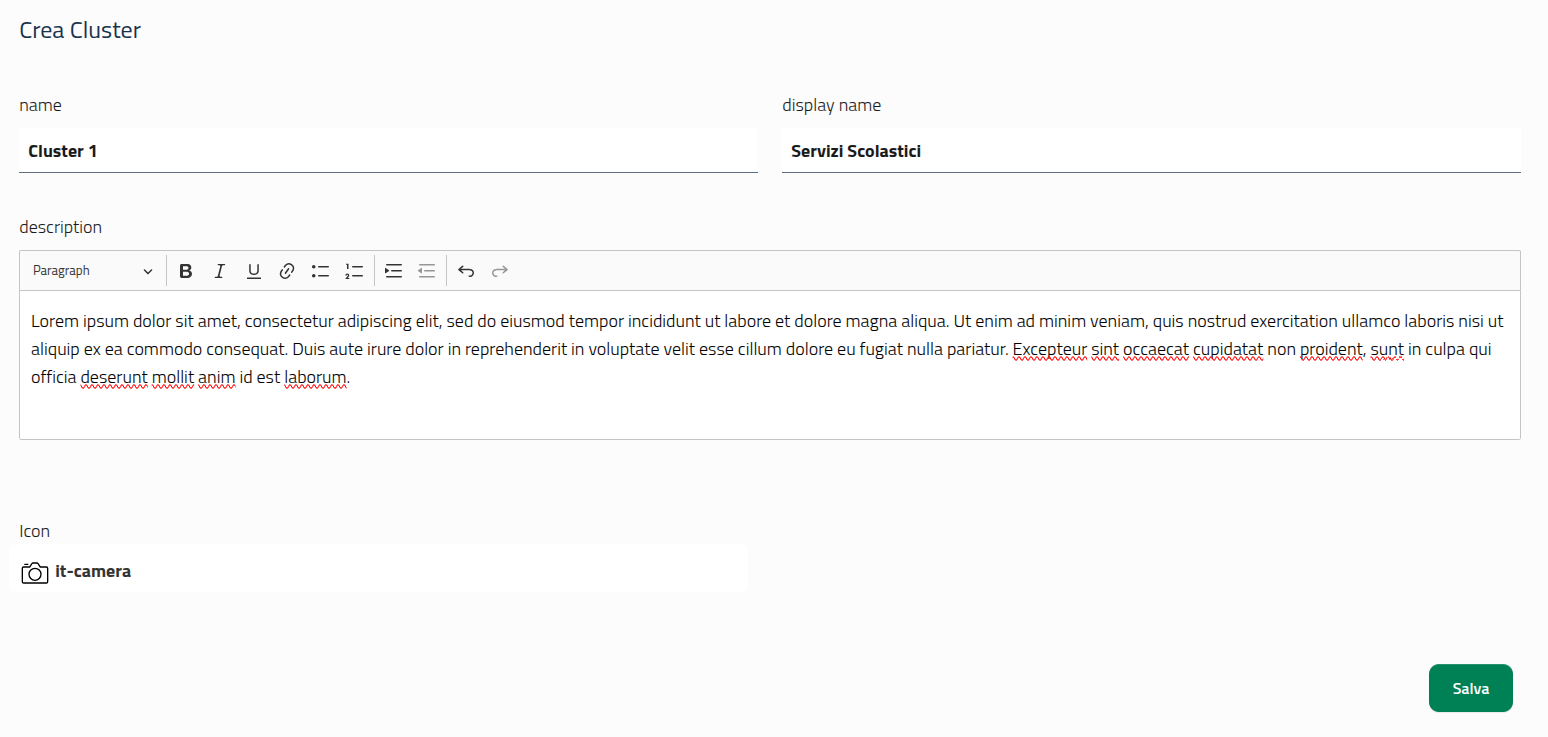Redo the last undone edit
This screenshot has height=737, width=1548.
[x=500, y=271]
